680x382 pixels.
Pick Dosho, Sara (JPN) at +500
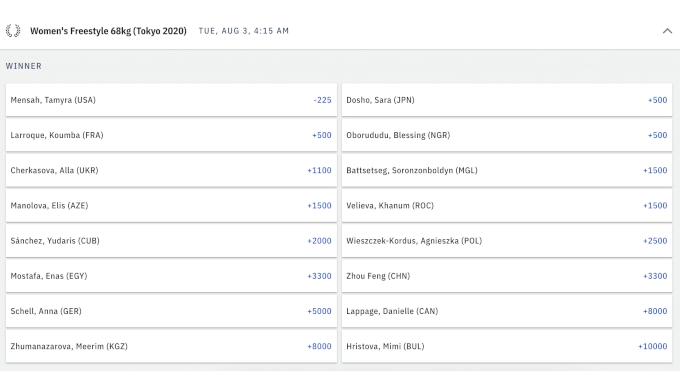point(507,100)
